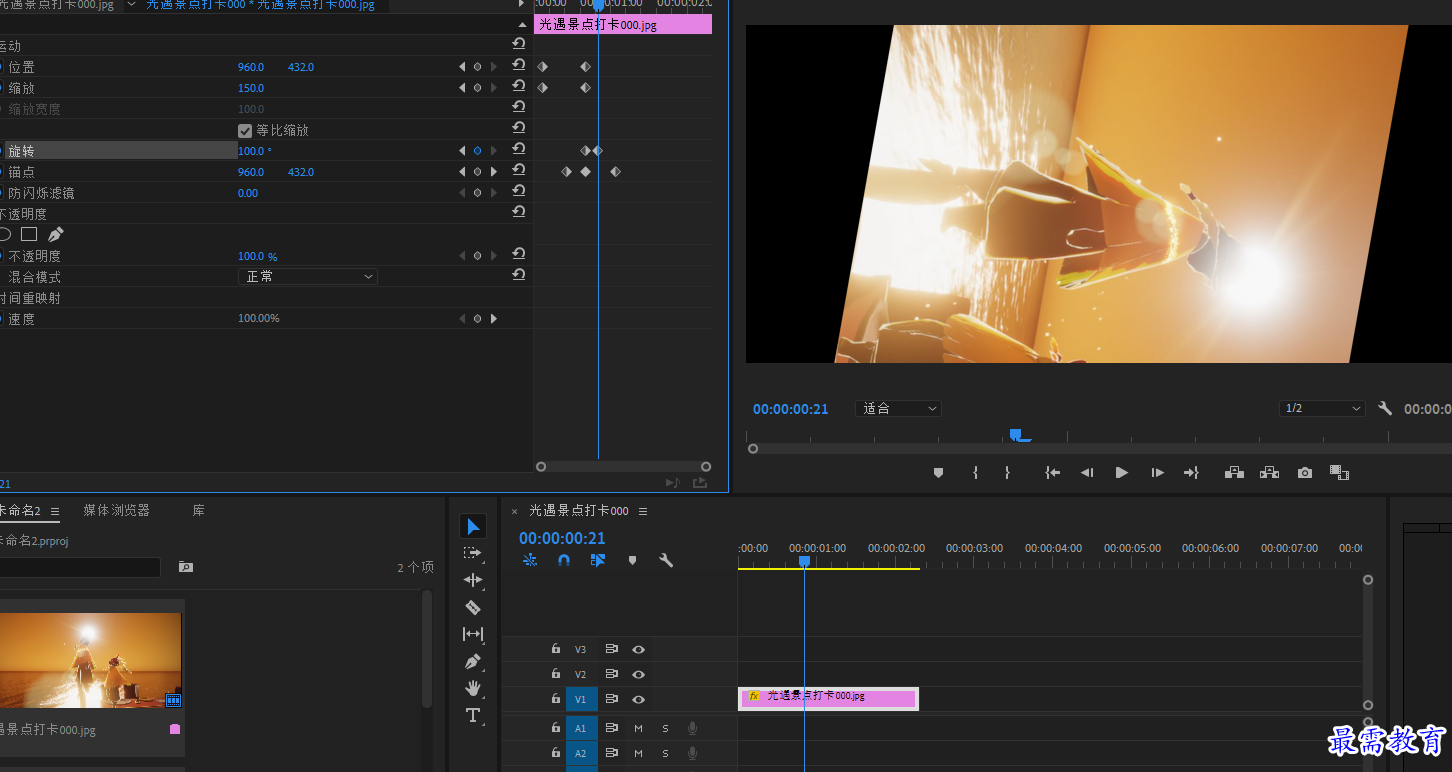This screenshot has width=1452, height=772.
Task: Toggle the 等比缩放 checkbox
Action: [x=245, y=130]
